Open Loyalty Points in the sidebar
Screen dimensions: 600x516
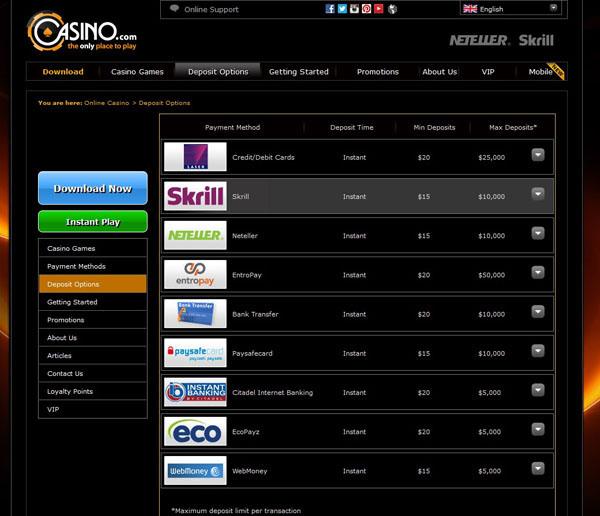point(93,391)
